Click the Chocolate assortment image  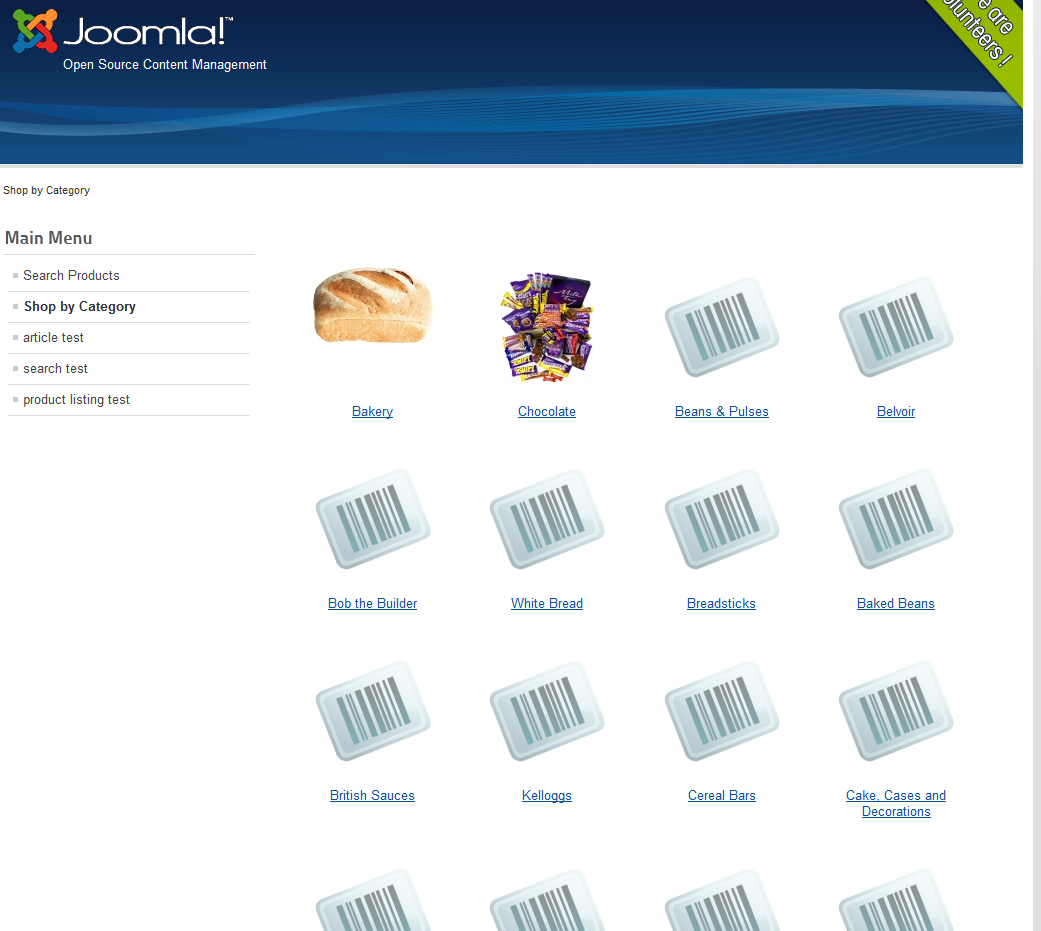point(547,326)
